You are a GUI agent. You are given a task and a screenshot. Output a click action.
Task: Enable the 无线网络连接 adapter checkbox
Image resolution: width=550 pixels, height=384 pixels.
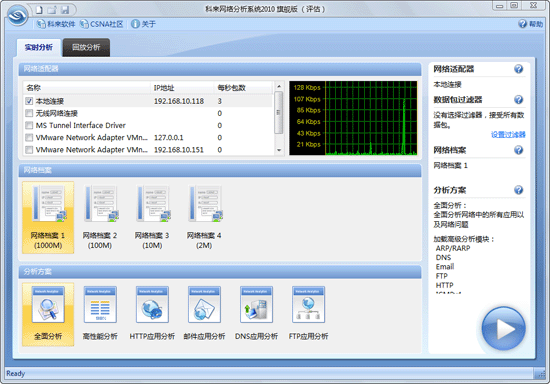click(29, 113)
